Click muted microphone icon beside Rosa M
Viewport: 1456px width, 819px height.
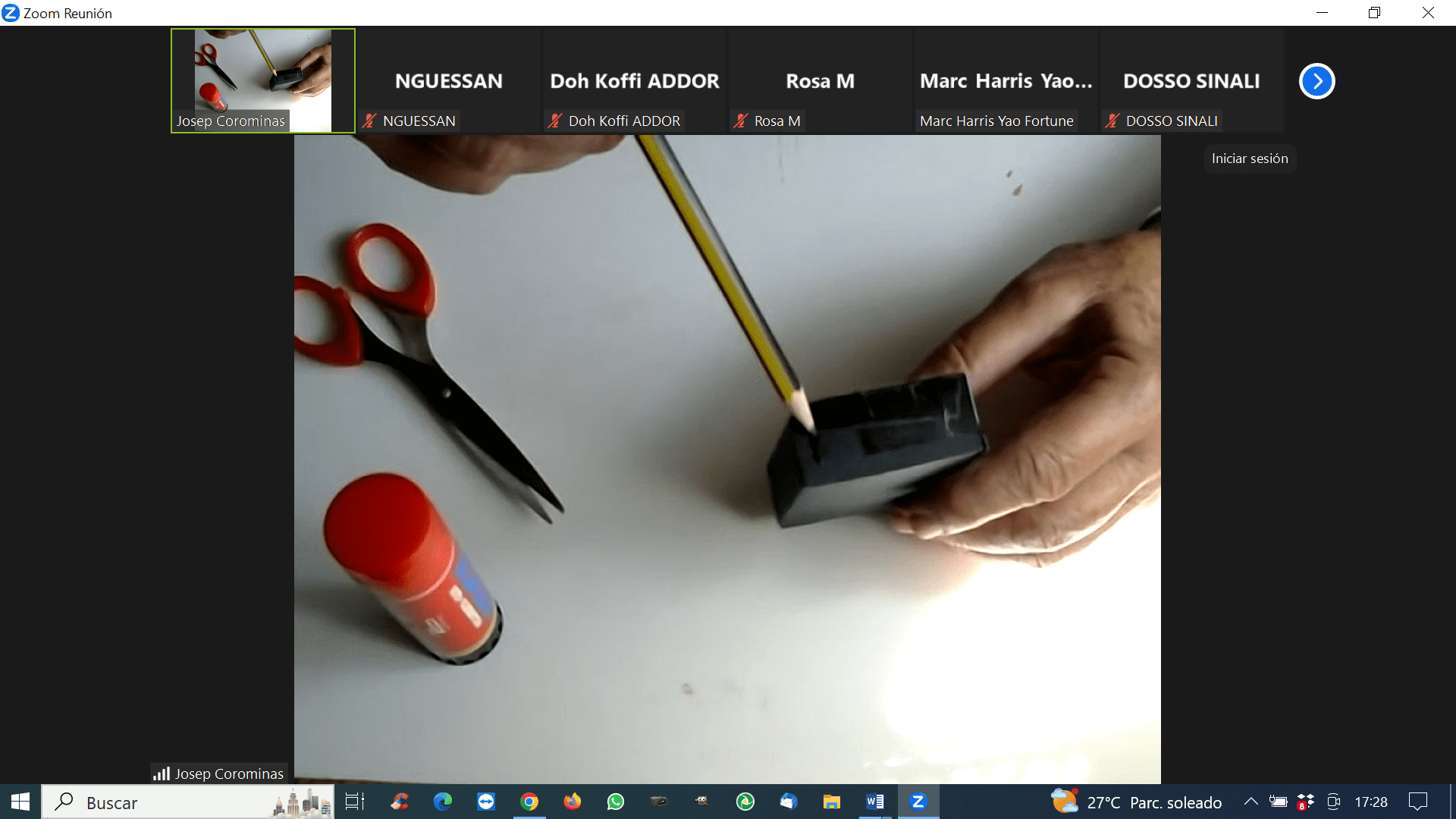pos(741,121)
